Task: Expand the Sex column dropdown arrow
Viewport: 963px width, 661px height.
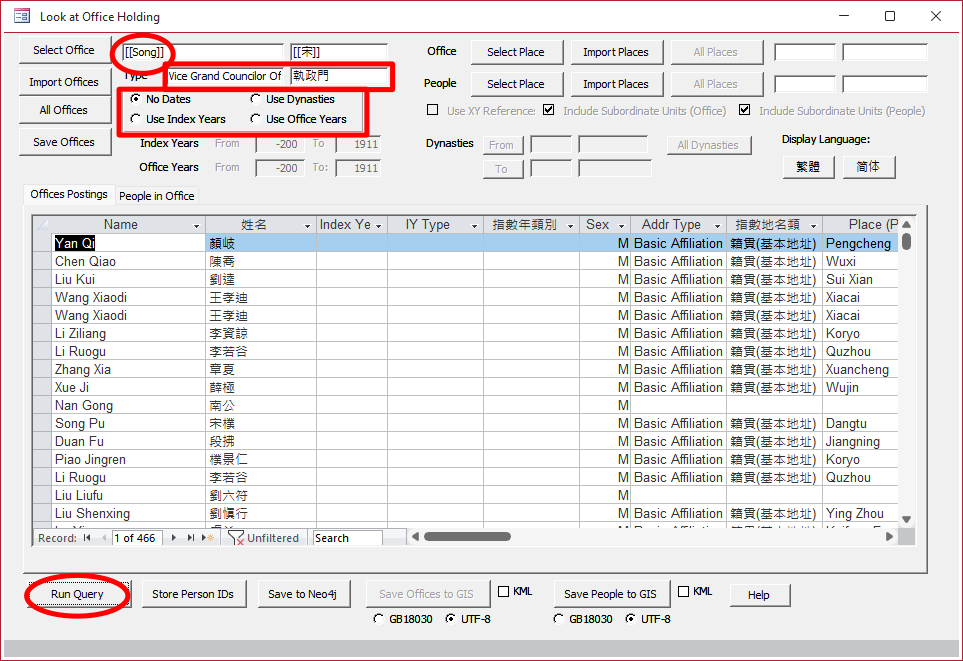Action: pos(621,226)
